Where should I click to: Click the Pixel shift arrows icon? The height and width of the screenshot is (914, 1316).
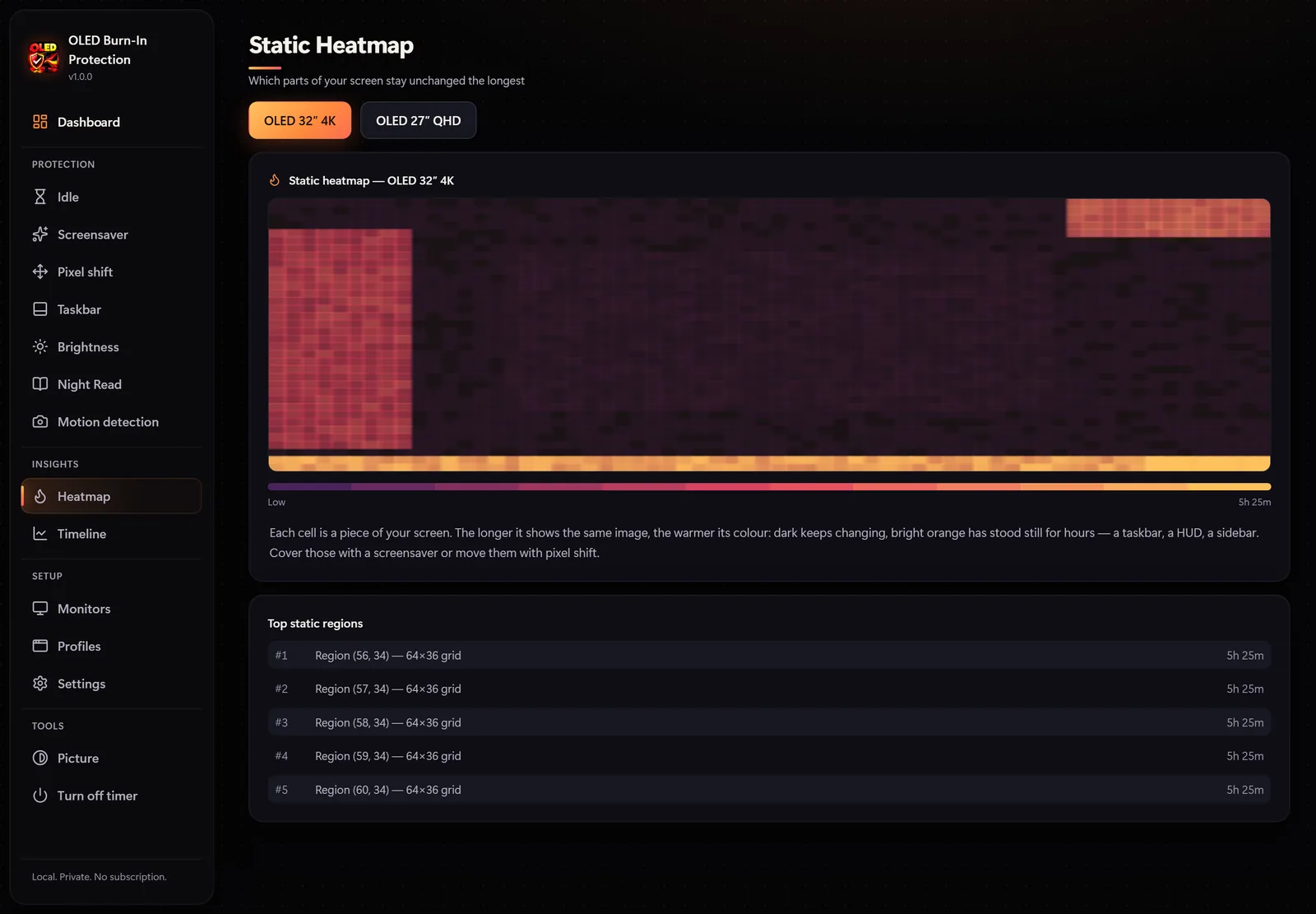coord(40,271)
